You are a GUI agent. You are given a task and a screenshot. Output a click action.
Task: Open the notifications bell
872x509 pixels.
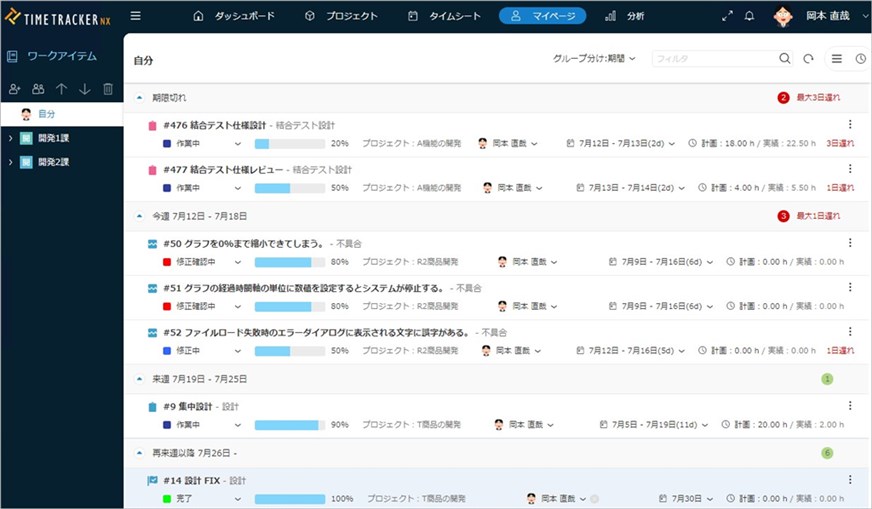[750, 16]
